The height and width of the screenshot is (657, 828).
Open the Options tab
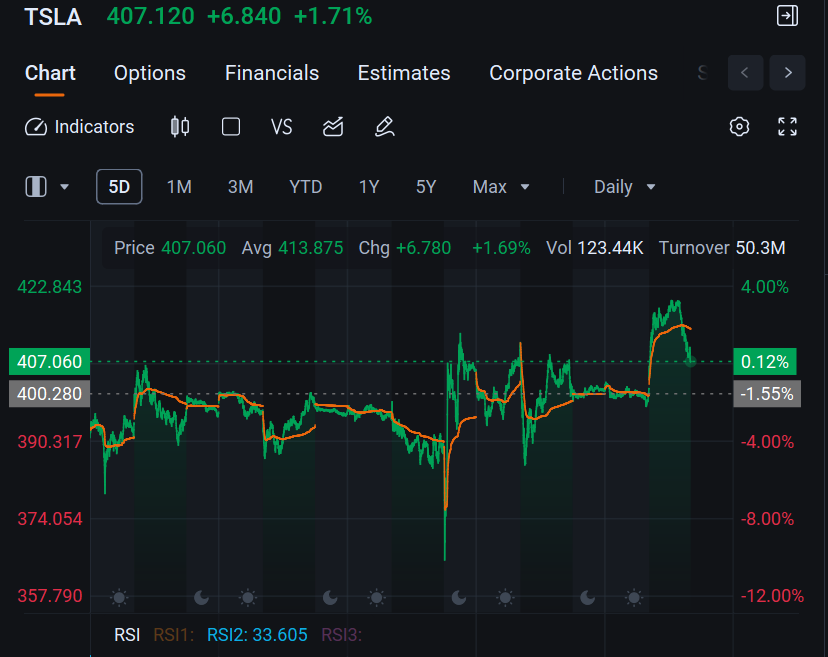(150, 73)
